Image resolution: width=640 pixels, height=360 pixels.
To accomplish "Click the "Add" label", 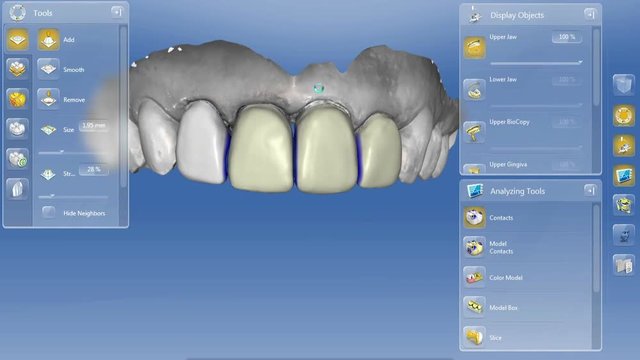I will [x=69, y=40].
